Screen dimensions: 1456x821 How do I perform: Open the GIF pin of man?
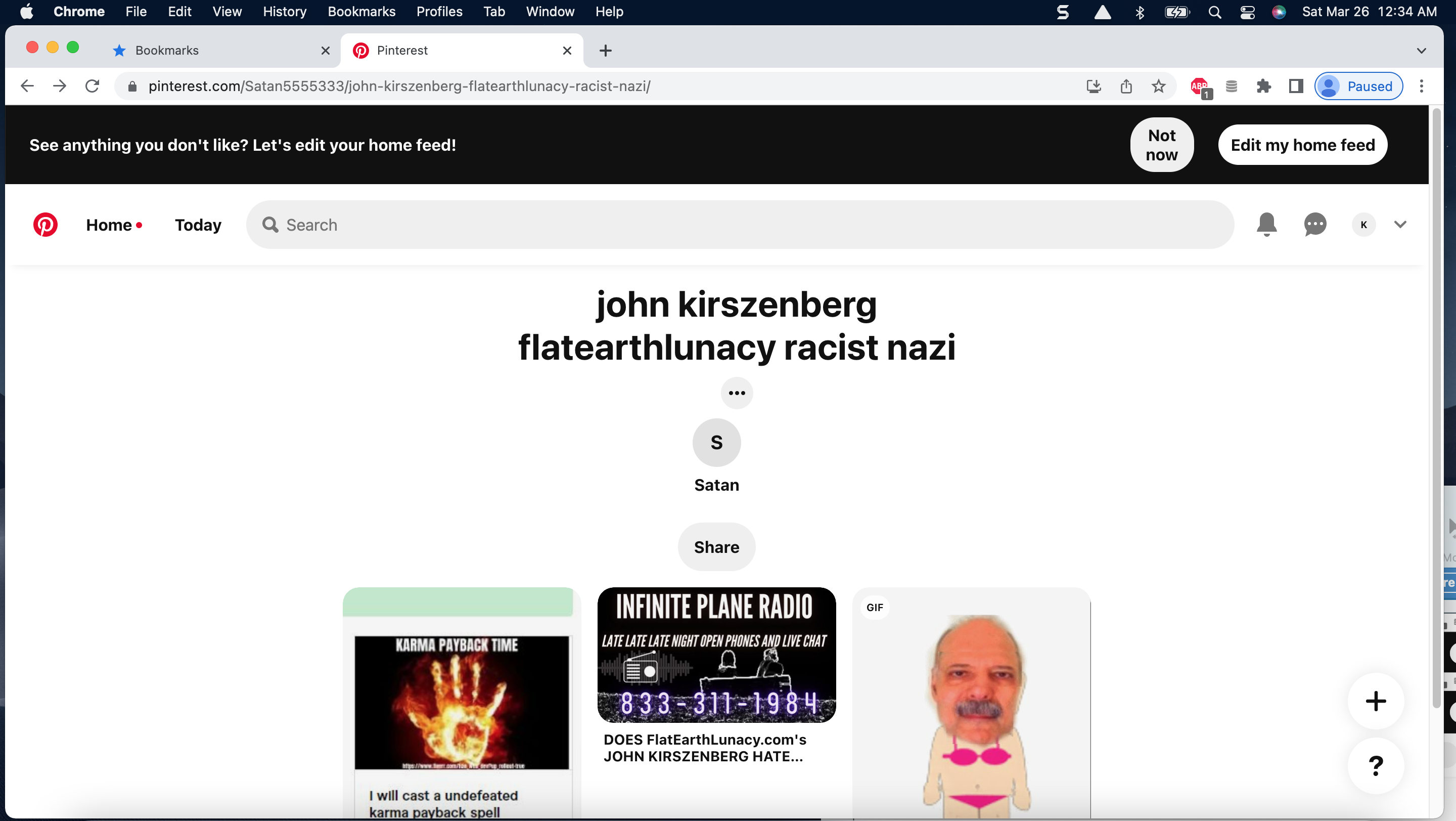click(971, 703)
